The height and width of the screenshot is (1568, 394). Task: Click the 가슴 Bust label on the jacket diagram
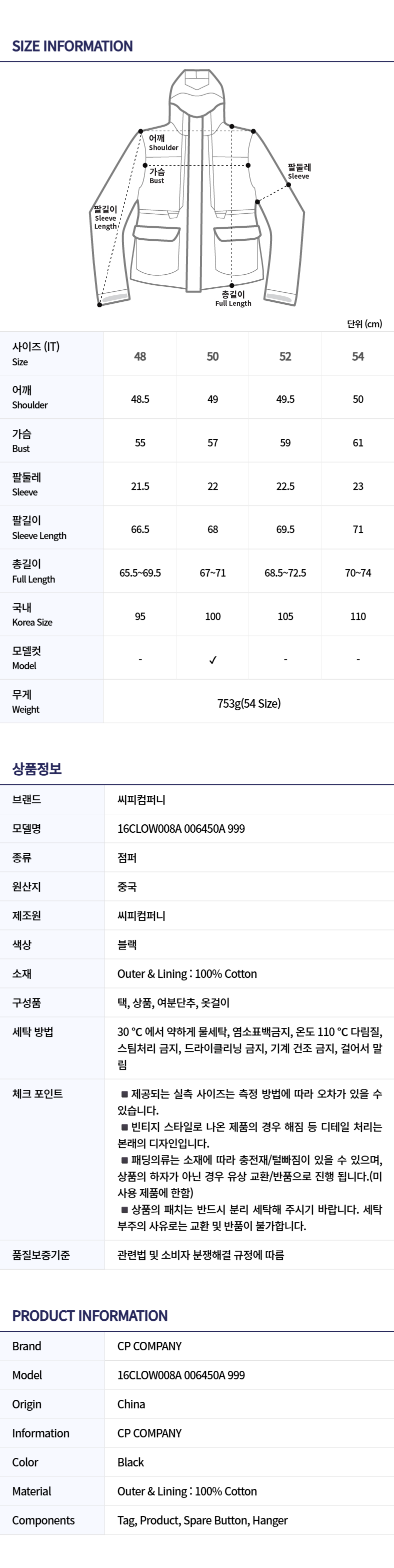[157, 176]
